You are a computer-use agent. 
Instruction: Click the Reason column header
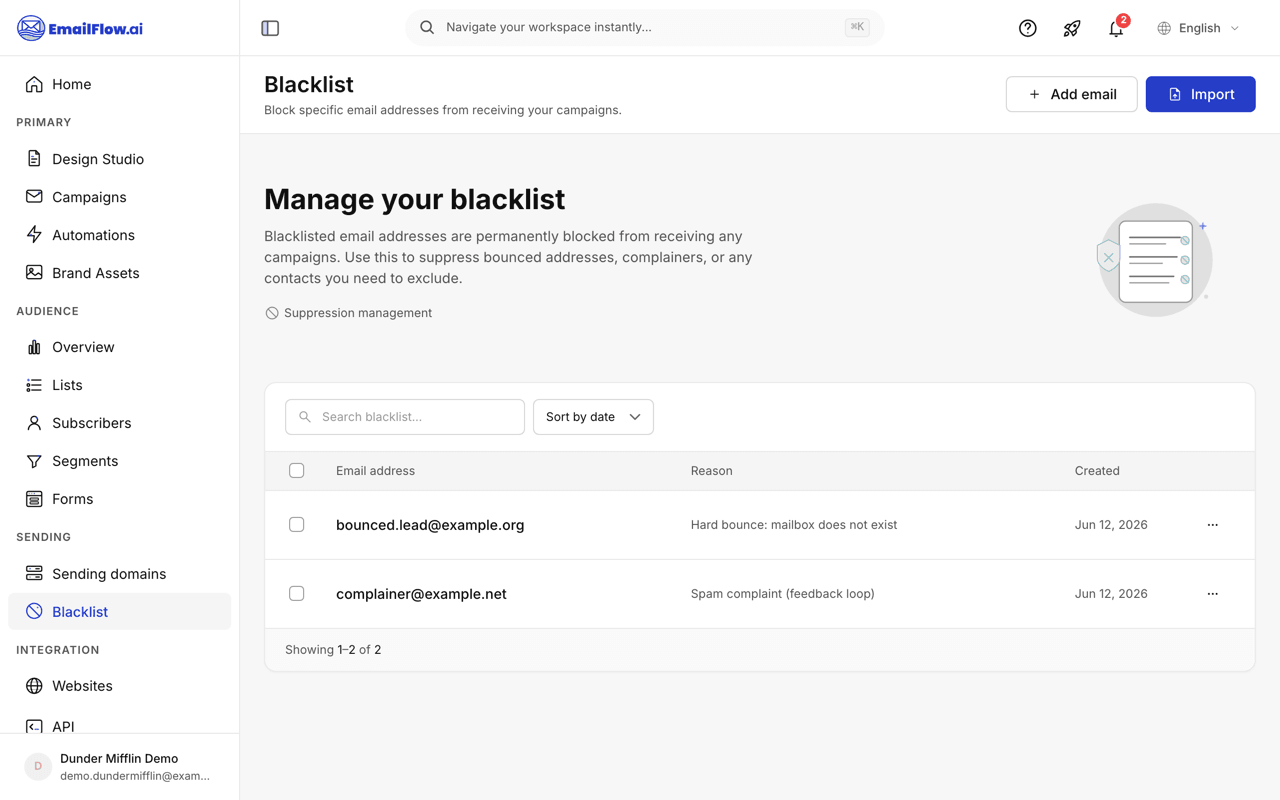point(711,471)
